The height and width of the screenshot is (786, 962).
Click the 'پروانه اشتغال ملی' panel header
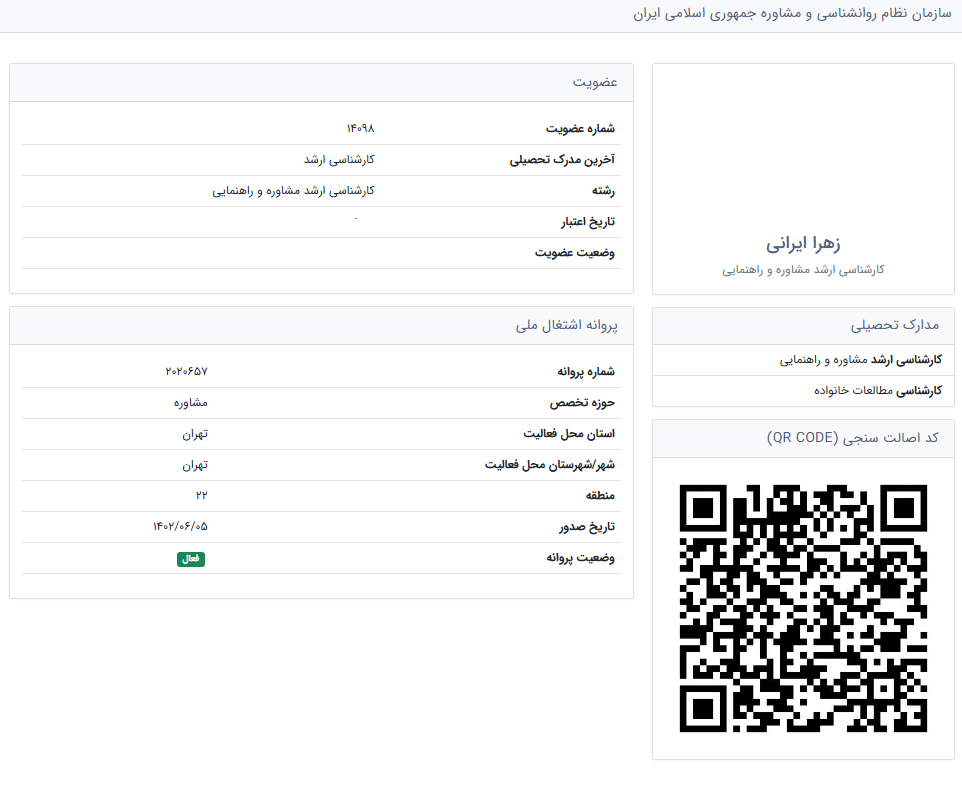tap(321, 326)
